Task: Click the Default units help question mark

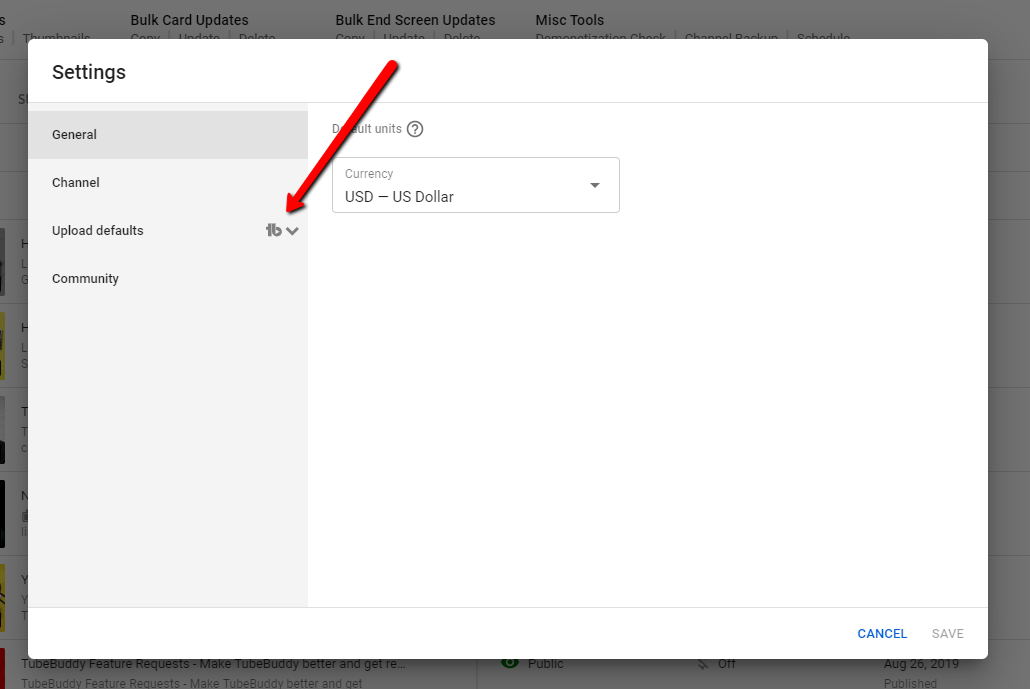Action: (415, 129)
